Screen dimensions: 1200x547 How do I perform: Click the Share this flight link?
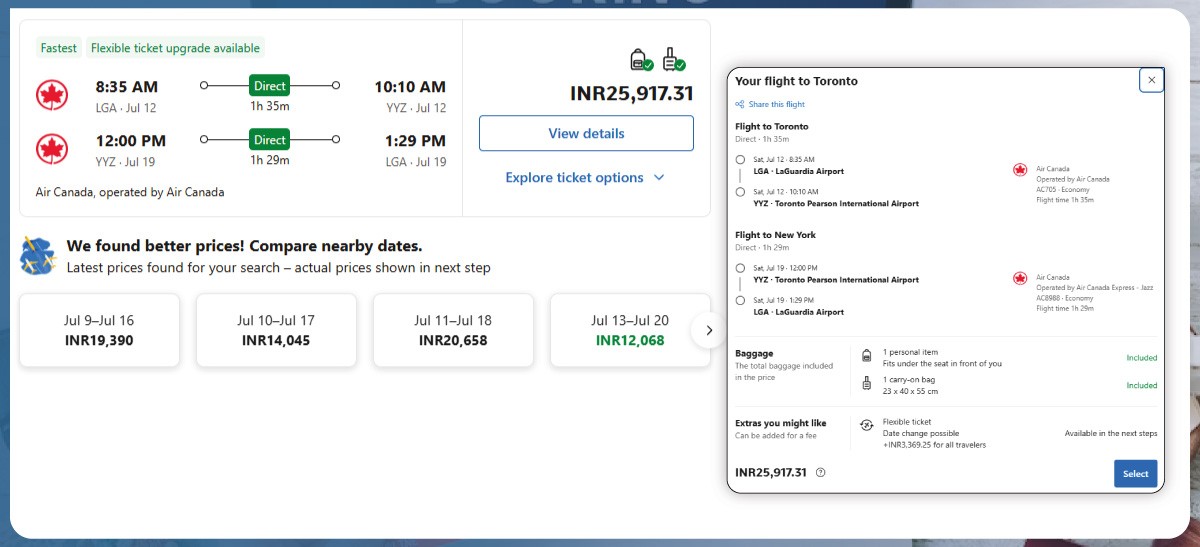(x=776, y=104)
